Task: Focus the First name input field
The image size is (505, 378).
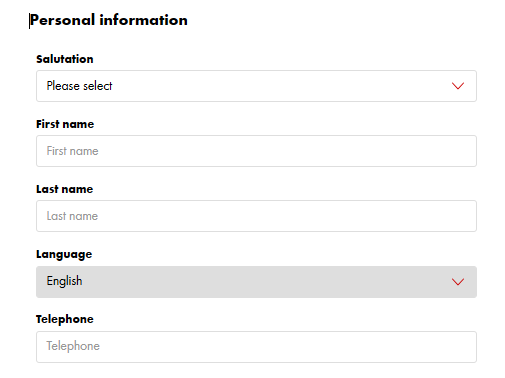Action: 256,151
